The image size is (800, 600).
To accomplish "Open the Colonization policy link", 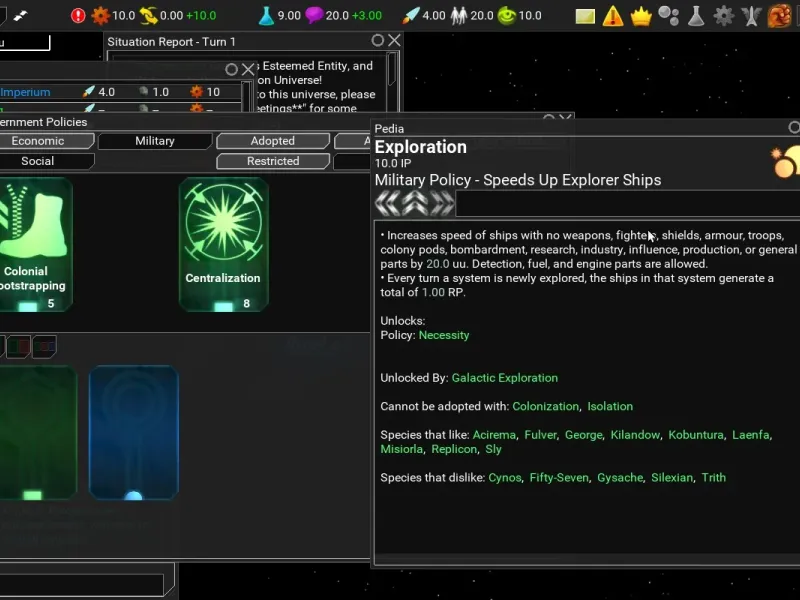I will 545,407.
